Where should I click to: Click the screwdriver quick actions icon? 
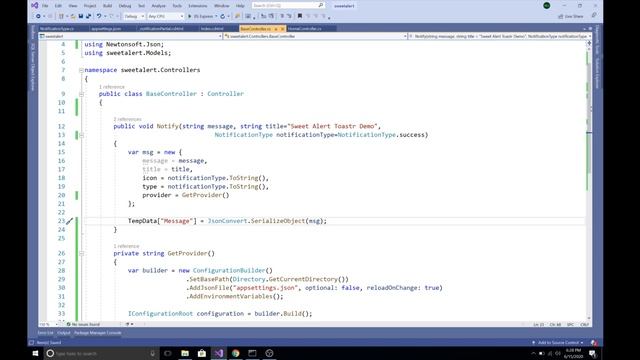pos(69,221)
